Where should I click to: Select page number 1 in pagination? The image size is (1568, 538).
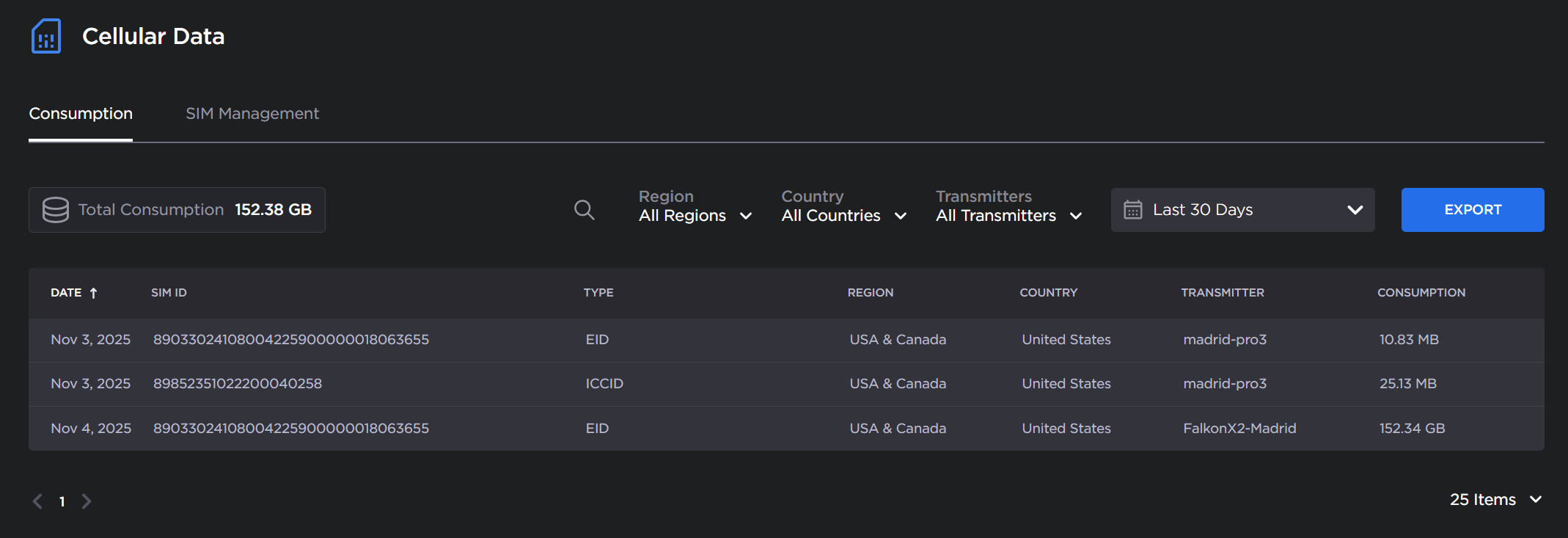coord(62,502)
